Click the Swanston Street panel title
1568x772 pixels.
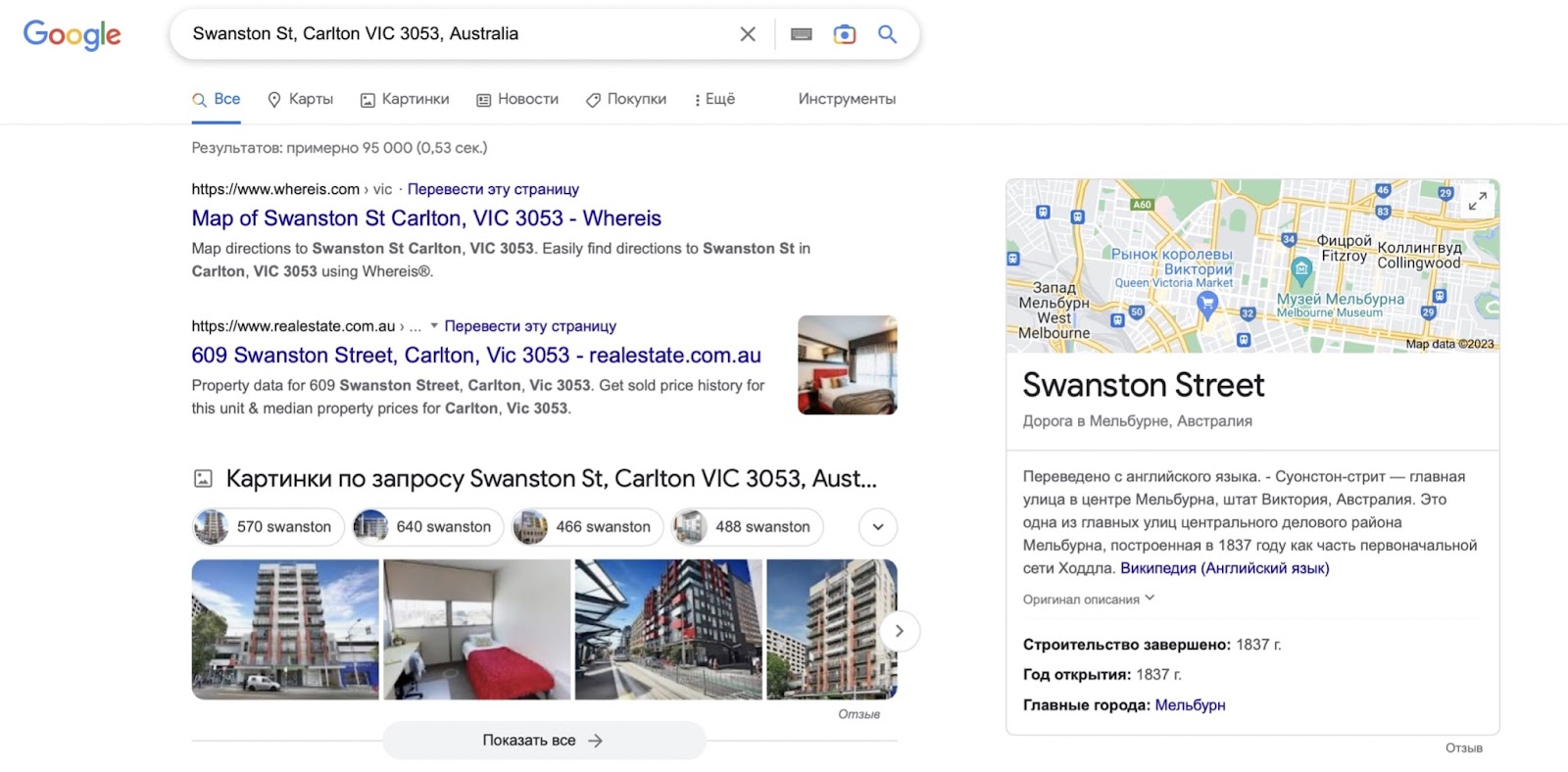pos(1144,385)
